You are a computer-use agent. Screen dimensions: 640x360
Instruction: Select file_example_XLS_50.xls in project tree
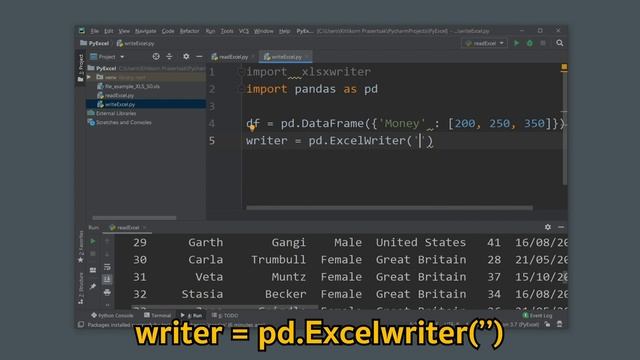point(132,86)
